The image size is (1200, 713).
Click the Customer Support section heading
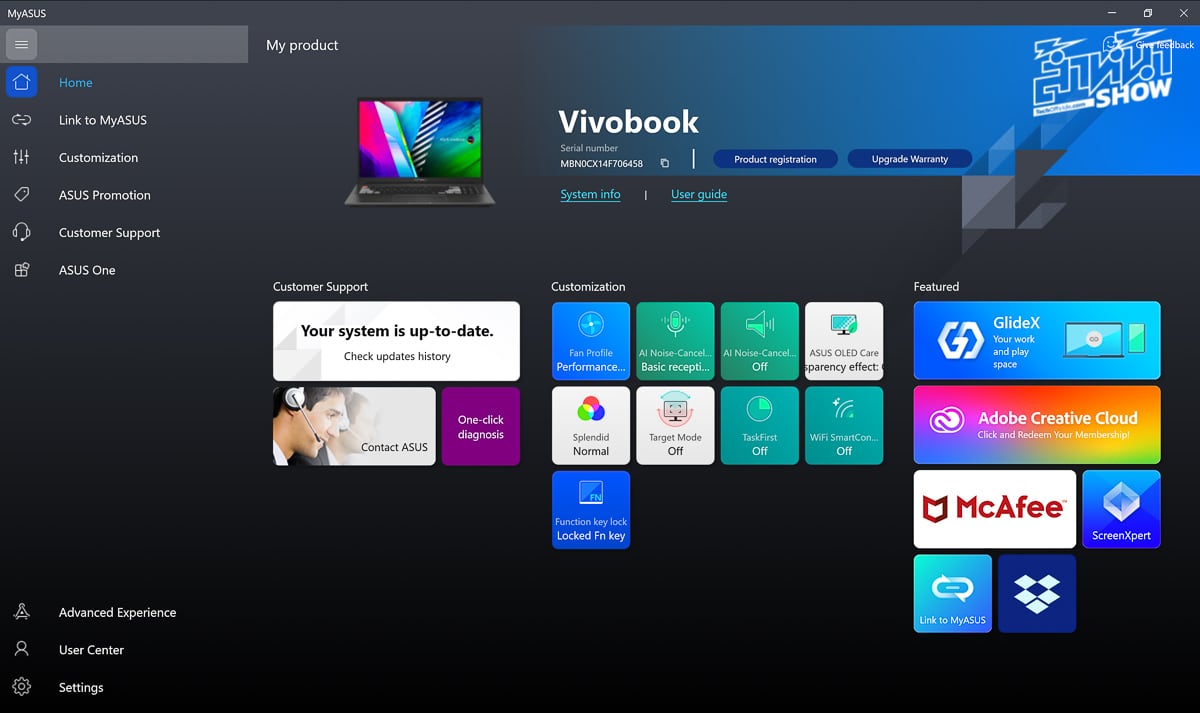point(320,287)
